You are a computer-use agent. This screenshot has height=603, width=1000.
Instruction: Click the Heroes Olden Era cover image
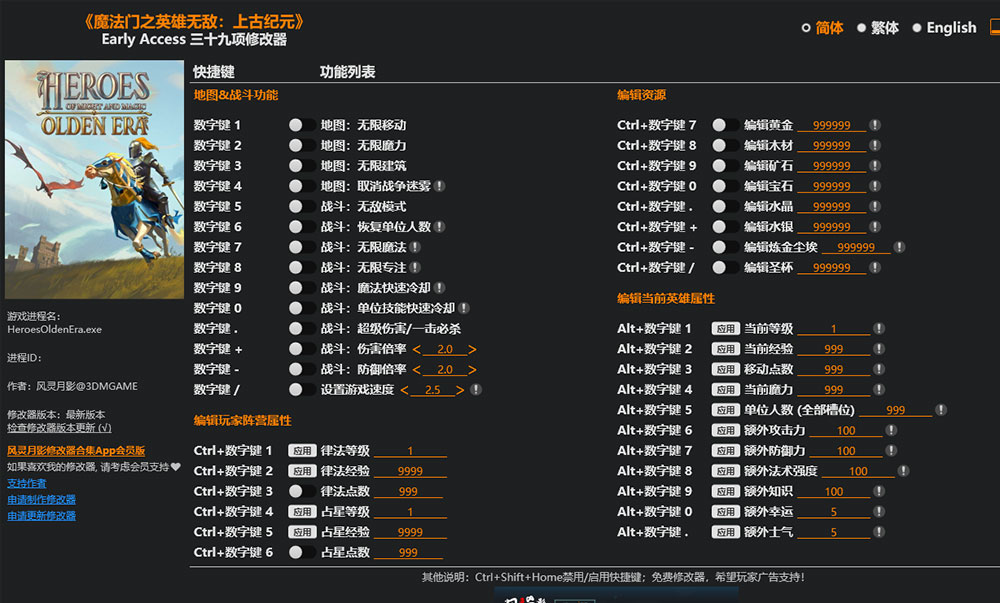coord(94,179)
